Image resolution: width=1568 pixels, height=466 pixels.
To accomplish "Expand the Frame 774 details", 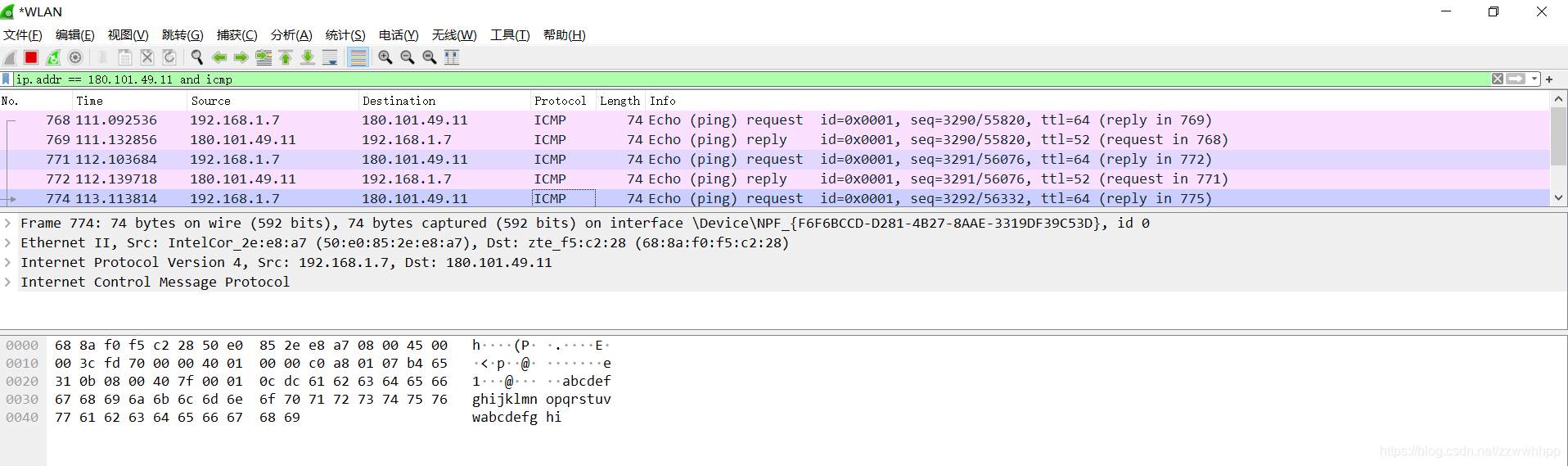I will coord(8,224).
